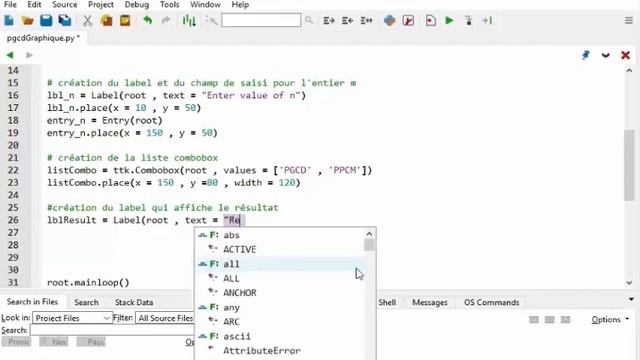Open the Filter All Source Files dropdown
The height and width of the screenshot is (360, 640).
point(165,318)
